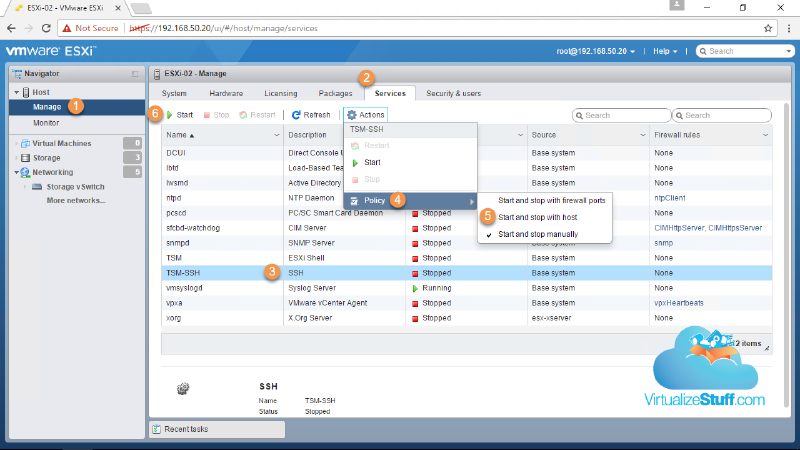The image size is (800, 450).
Task: Collapse the Host tree node
Action: (16, 92)
